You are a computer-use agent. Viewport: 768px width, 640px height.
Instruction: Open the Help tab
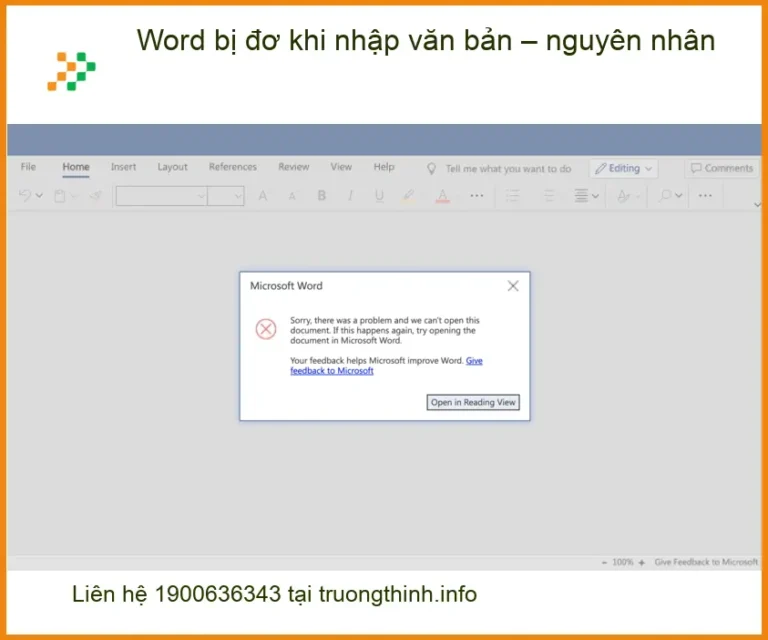tap(384, 167)
